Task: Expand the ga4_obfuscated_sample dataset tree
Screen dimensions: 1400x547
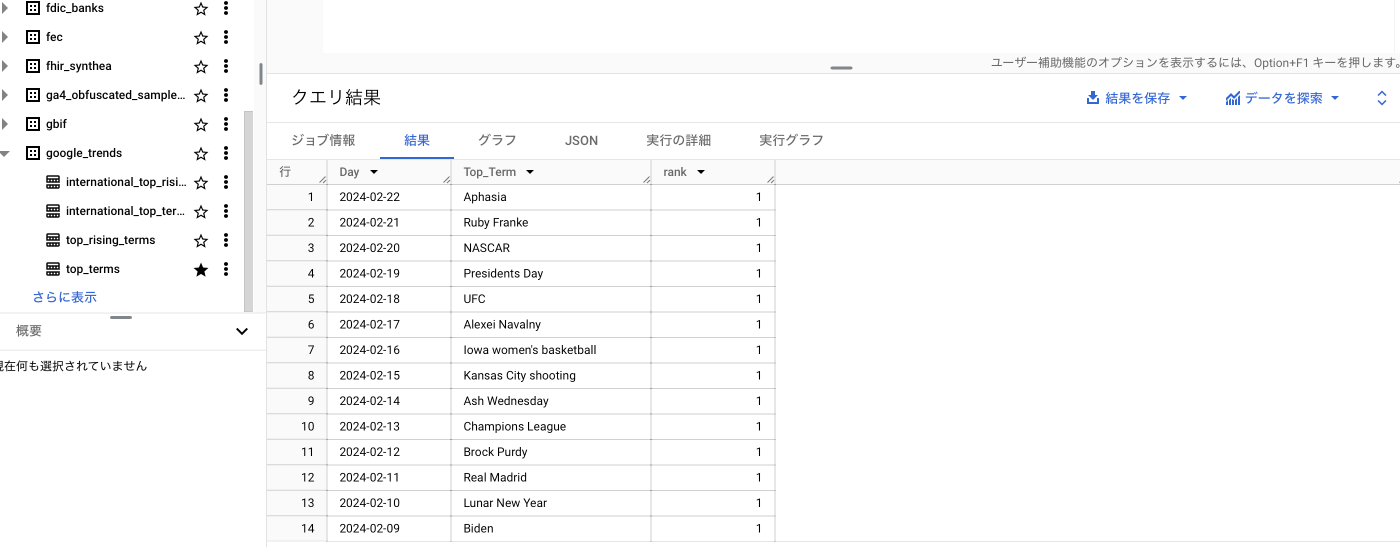Action: (5, 95)
